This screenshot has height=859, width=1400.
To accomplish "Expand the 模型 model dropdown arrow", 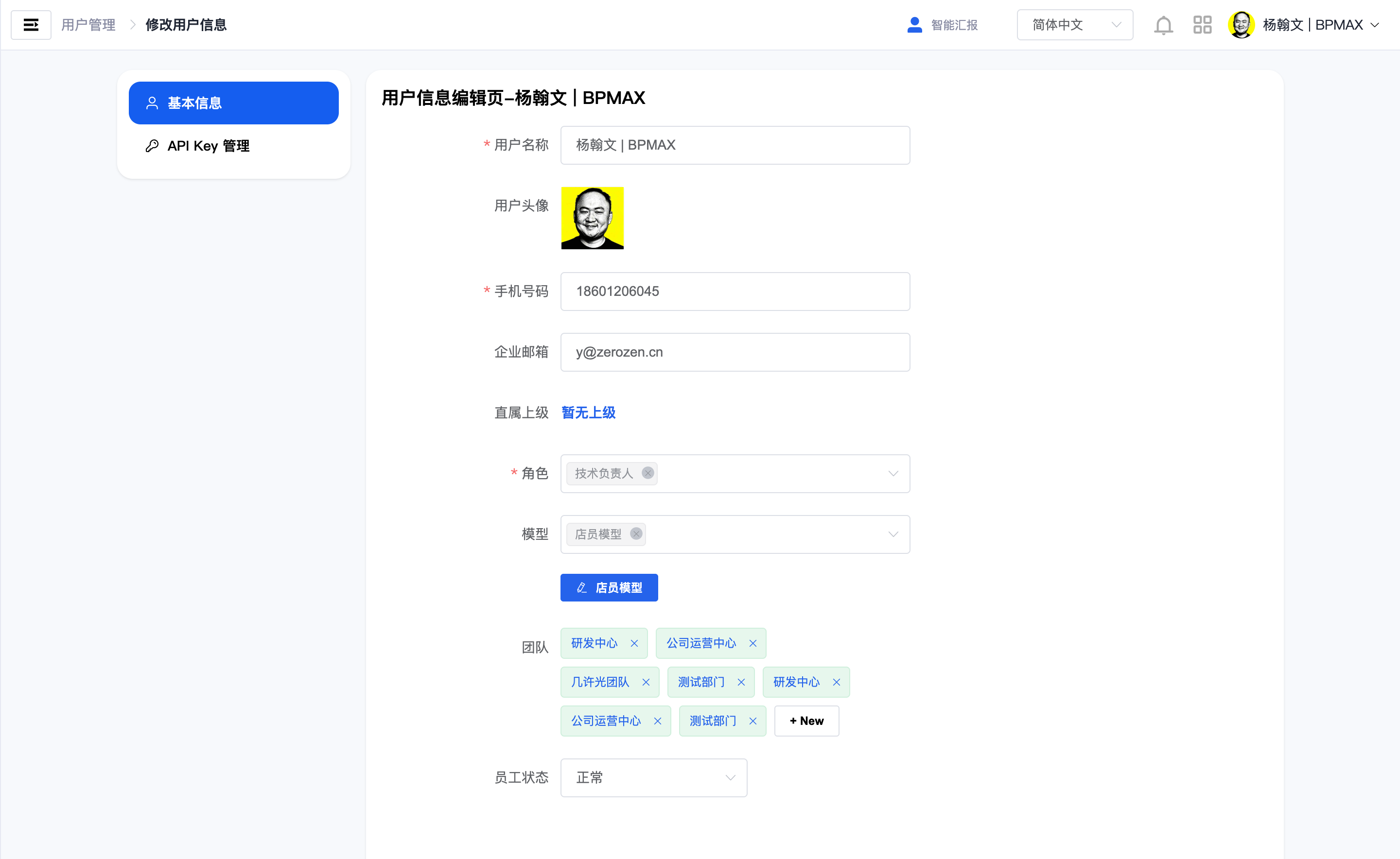I will coord(893,534).
